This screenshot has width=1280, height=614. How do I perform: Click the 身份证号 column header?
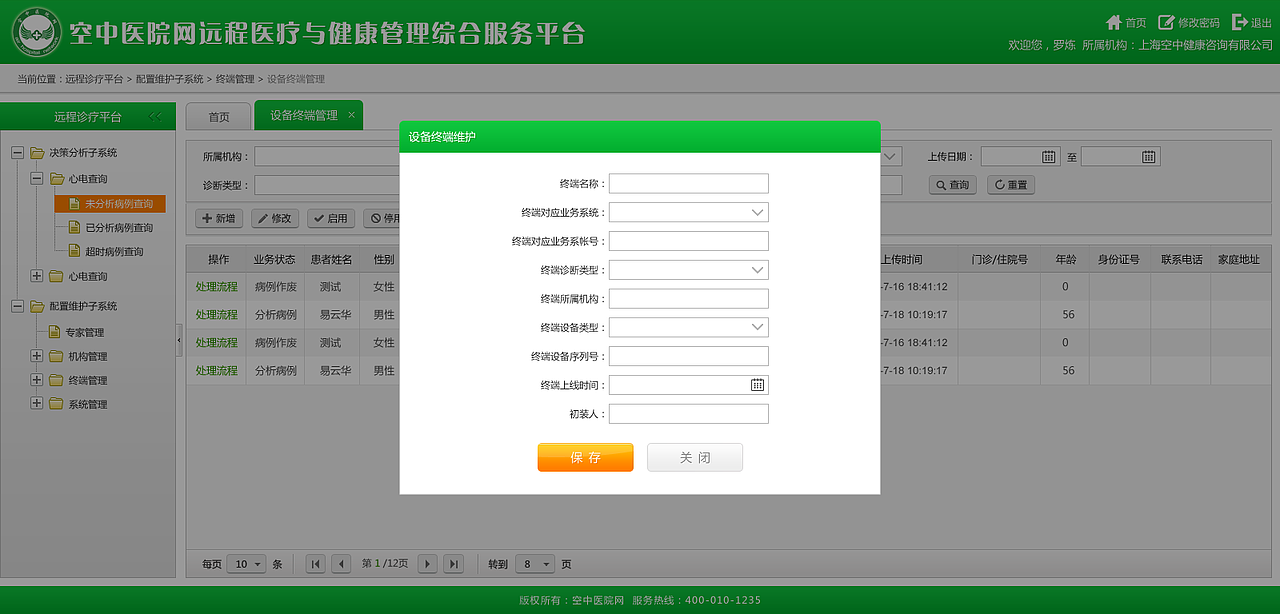coord(1119,259)
